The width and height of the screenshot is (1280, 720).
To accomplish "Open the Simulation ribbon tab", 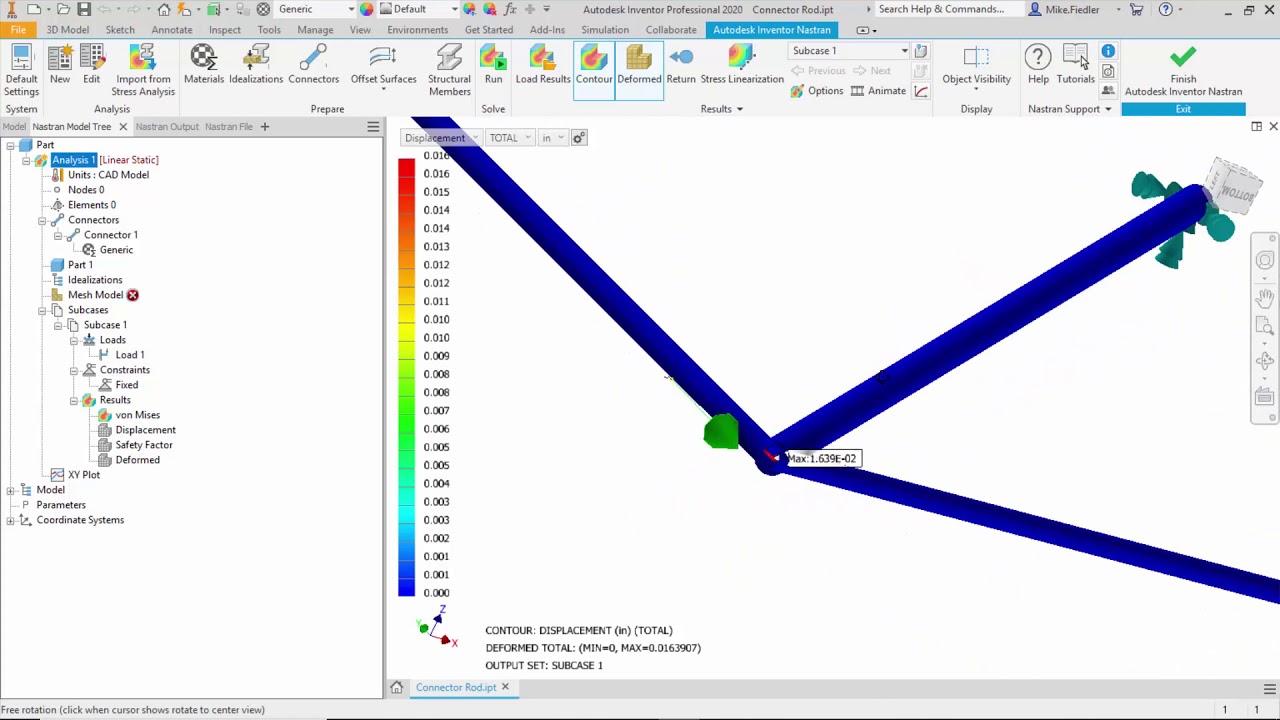I will pyautogui.click(x=605, y=30).
